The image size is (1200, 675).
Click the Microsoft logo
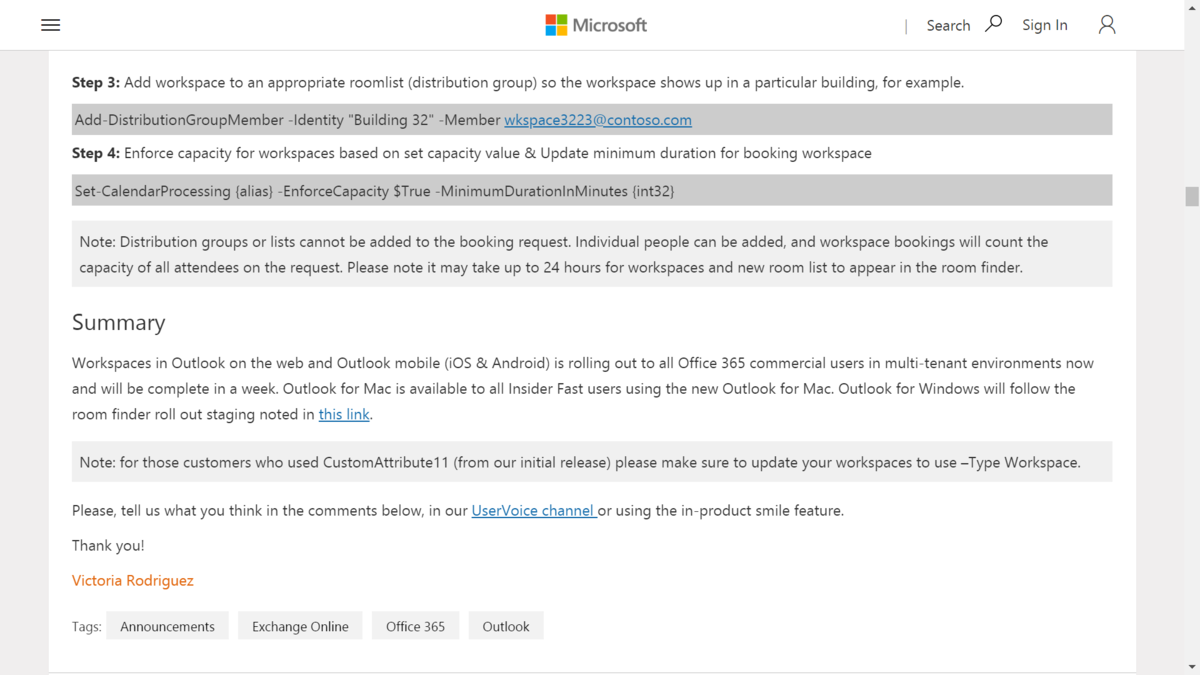596,25
